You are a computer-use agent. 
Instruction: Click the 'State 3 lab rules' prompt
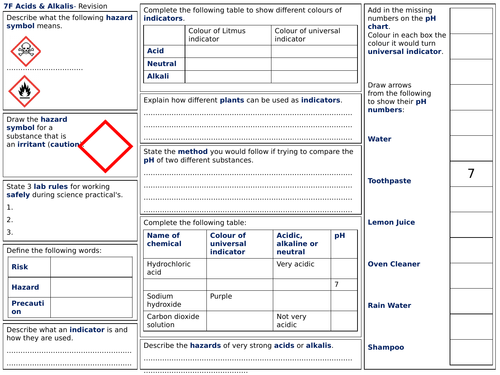(64, 191)
